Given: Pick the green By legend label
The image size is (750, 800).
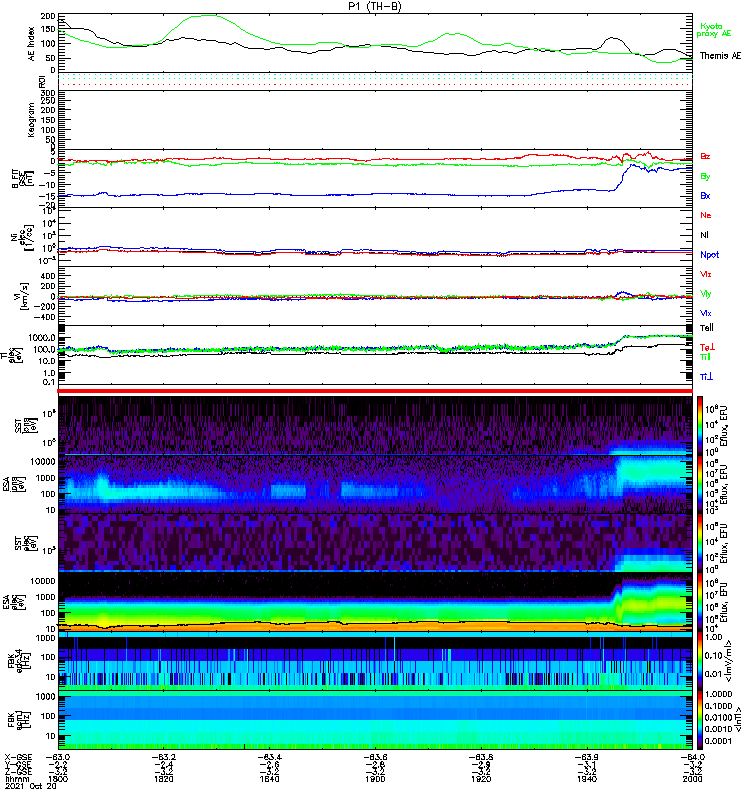Looking at the screenshot, I should [x=705, y=177].
